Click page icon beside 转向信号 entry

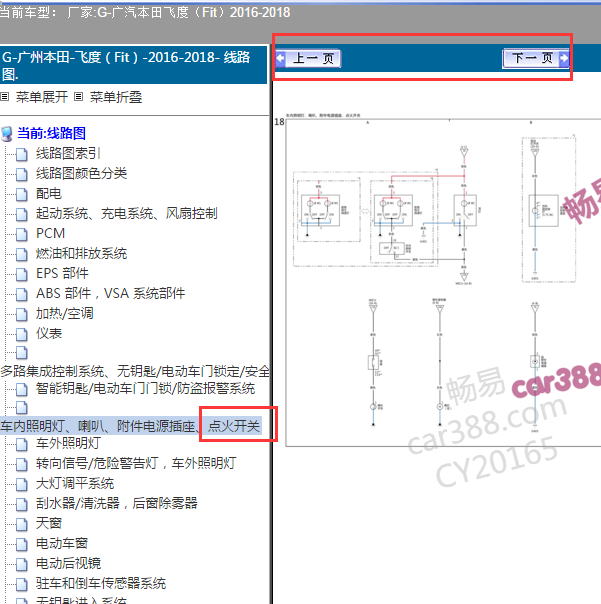pos(22,464)
